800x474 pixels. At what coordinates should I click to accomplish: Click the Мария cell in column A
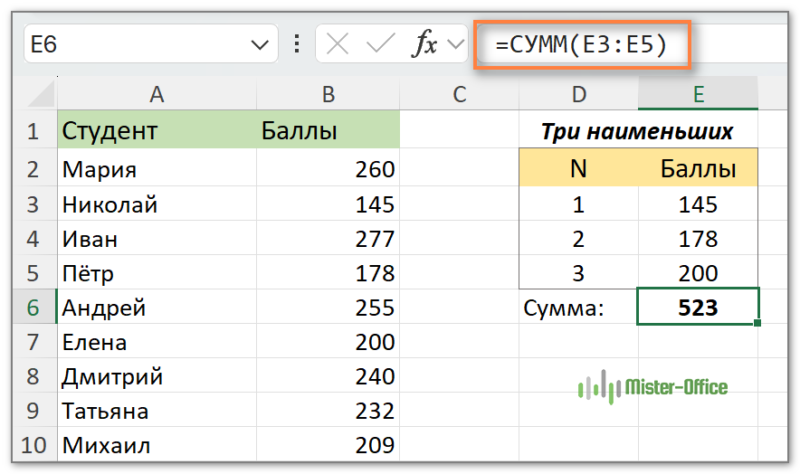click(156, 169)
